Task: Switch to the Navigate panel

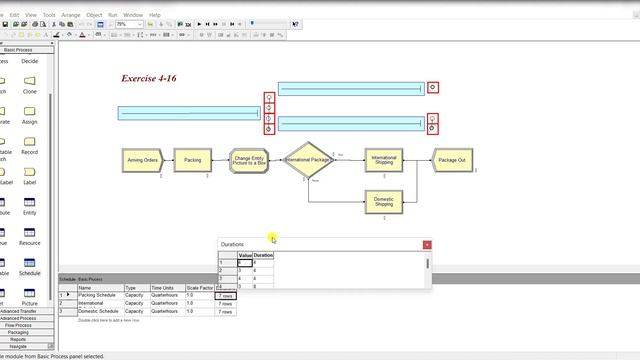Action: click(x=24, y=346)
